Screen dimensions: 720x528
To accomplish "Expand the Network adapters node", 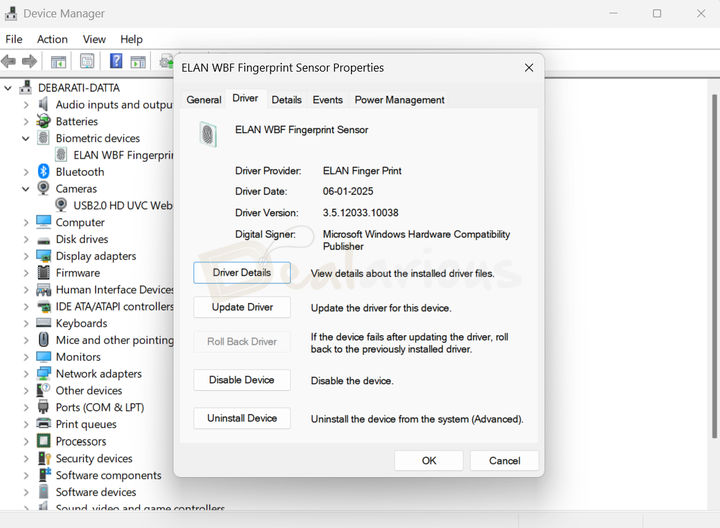I will point(26,374).
